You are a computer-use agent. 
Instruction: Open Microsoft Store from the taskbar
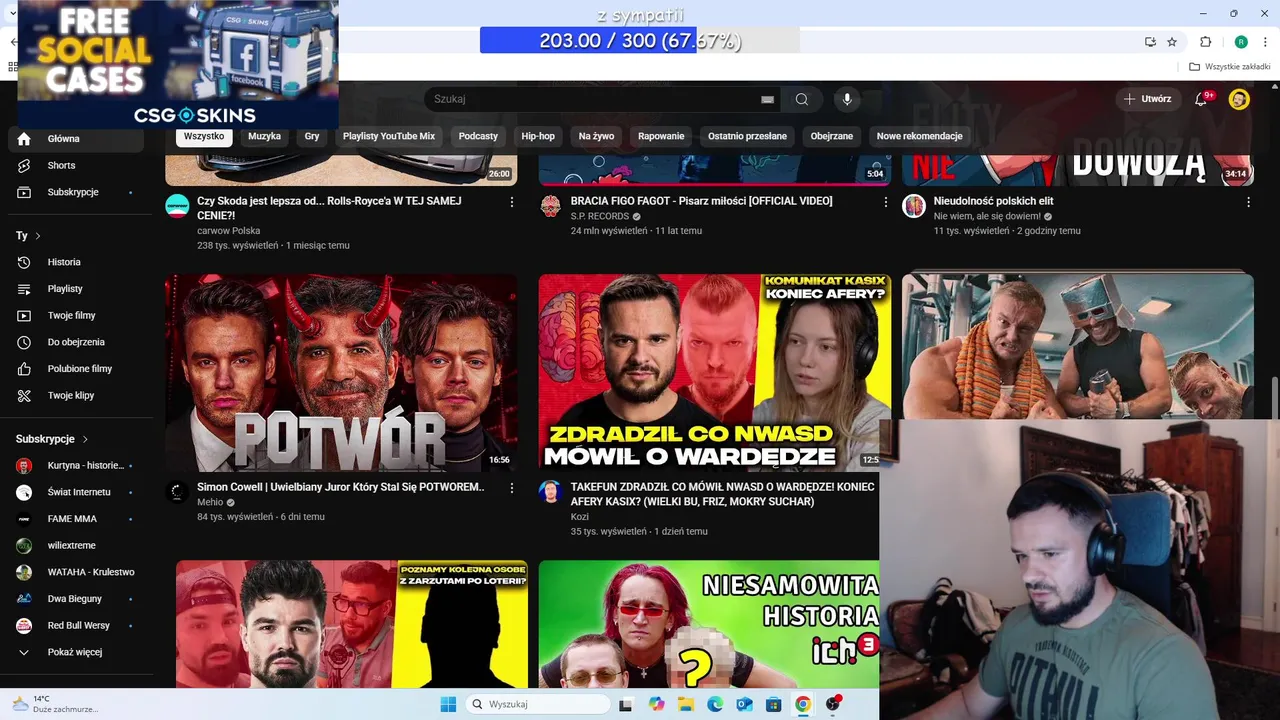coord(773,704)
